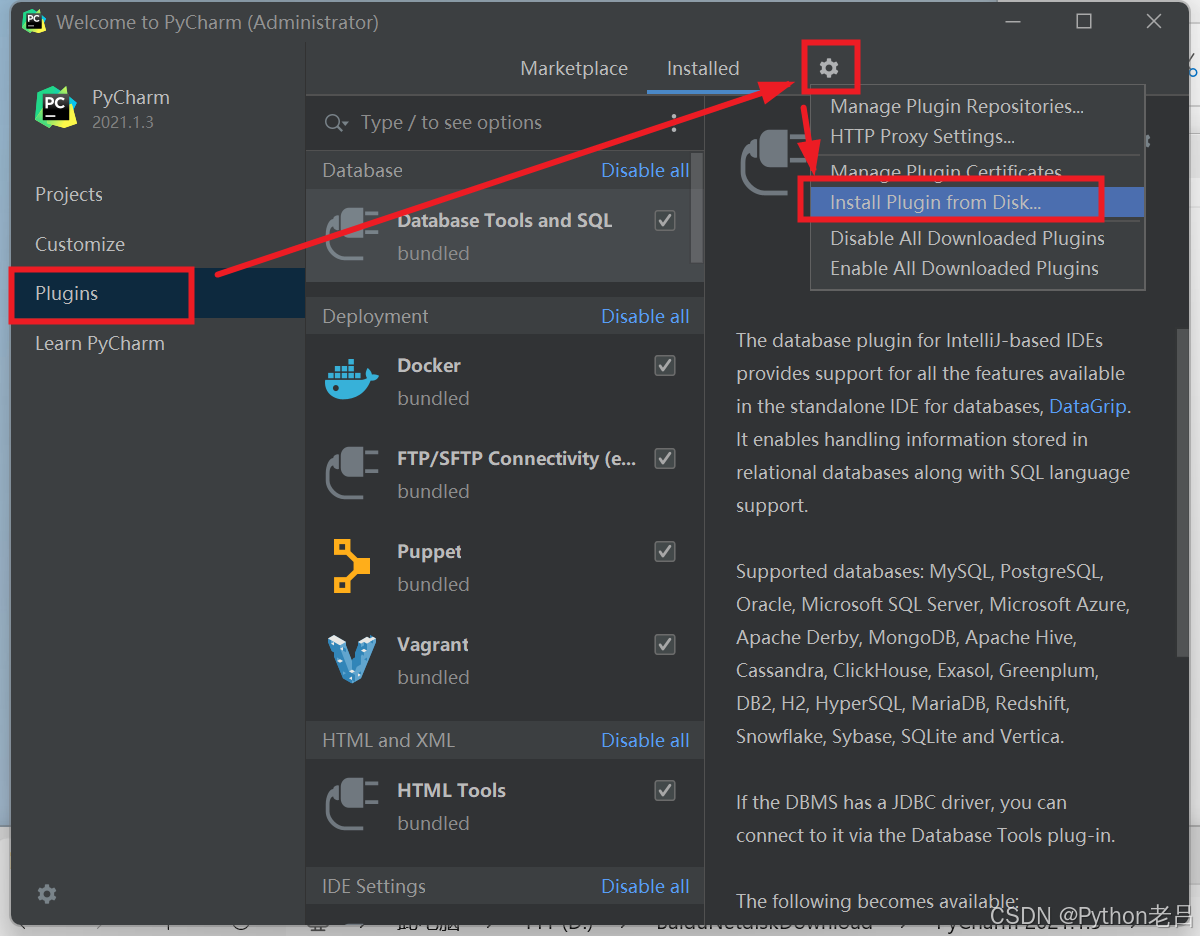Click Disable all for Database category
The width and height of the screenshot is (1200, 936).
point(645,170)
